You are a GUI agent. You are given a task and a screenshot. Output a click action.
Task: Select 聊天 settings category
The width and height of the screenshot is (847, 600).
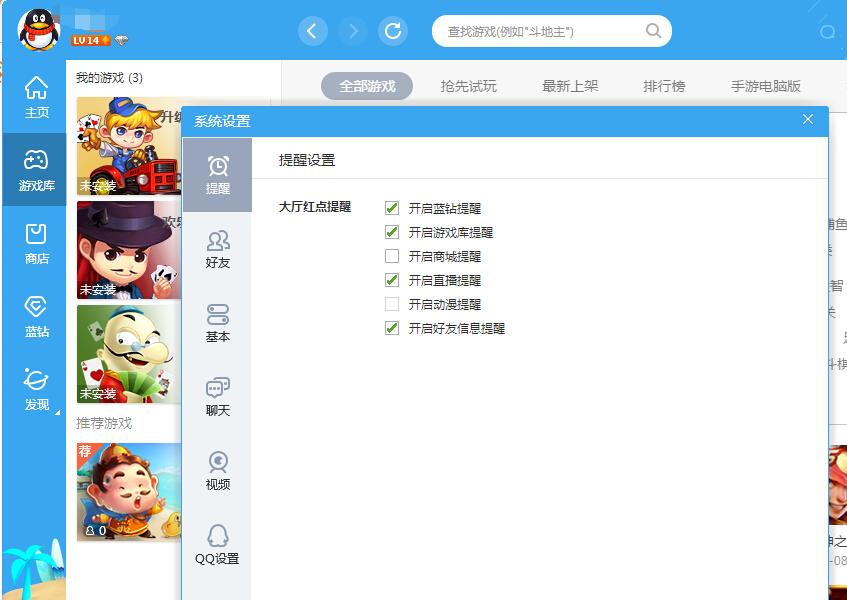[217, 397]
